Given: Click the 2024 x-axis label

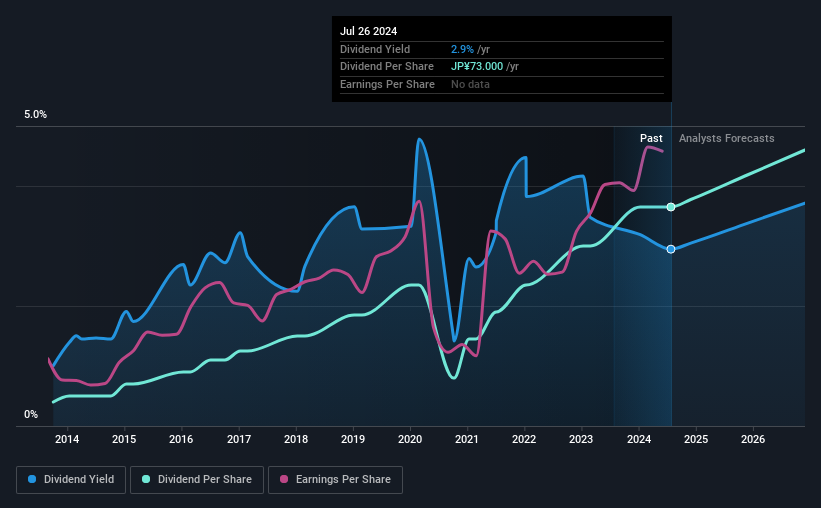Looking at the screenshot, I should [639, 439].
